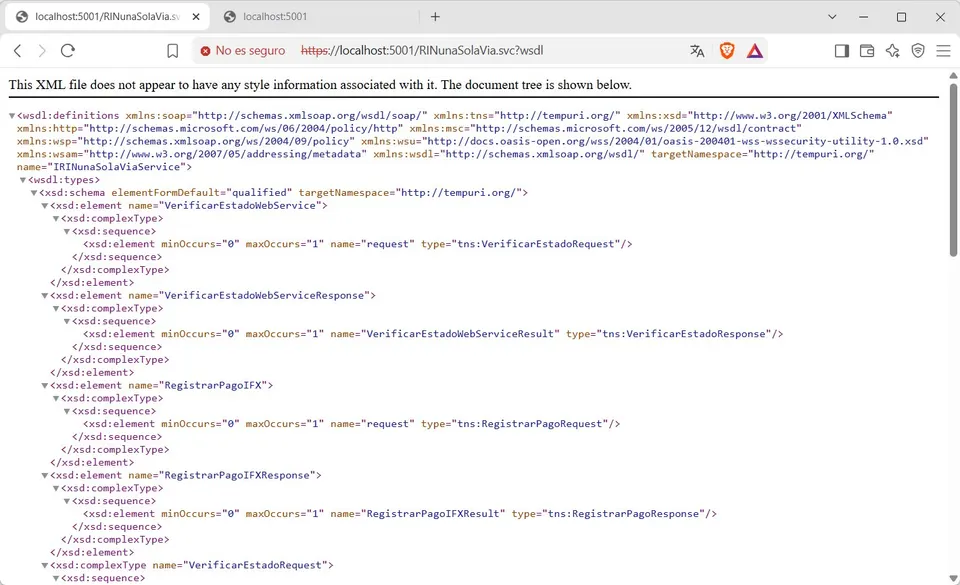Collapse sequence under VerificarEstadoWebServiceResponse
The width and height of the screenshot is (960, 585).
click(67, 321)
